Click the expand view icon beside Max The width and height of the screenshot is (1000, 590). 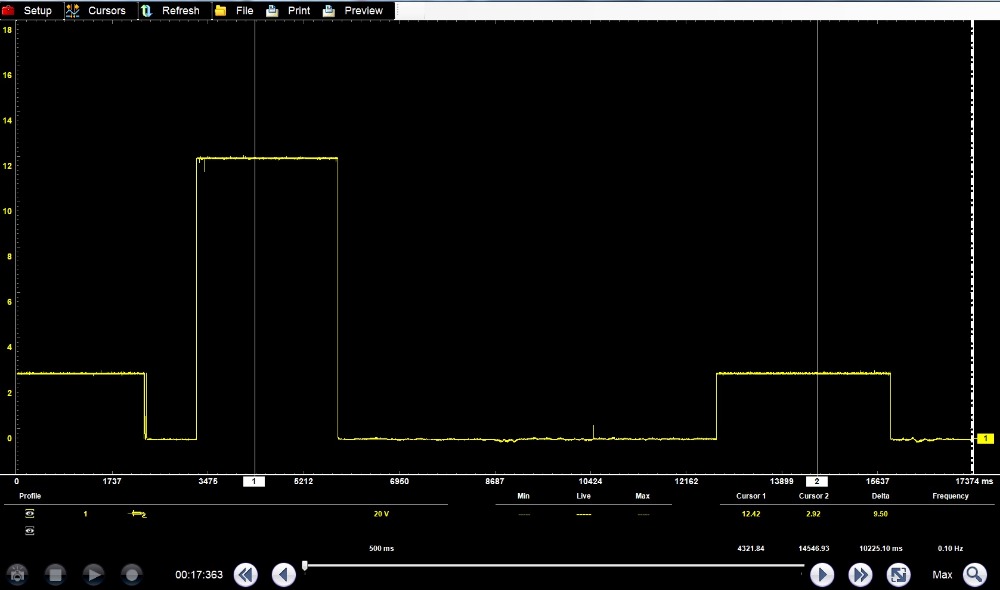(898, 574)
